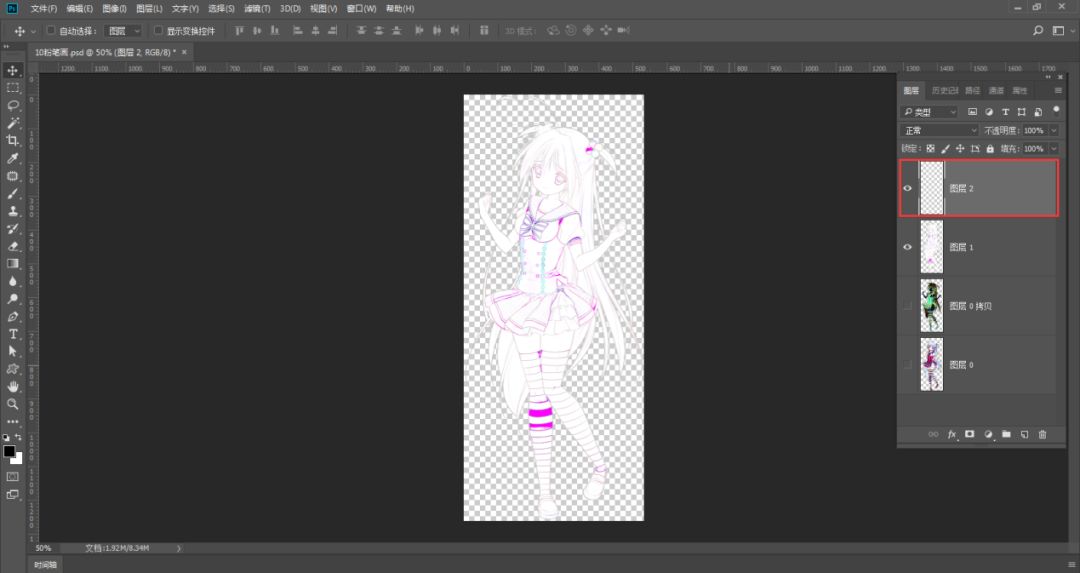
Task: Switch to the 历史记录 panel tab
Action: [943, 91]
